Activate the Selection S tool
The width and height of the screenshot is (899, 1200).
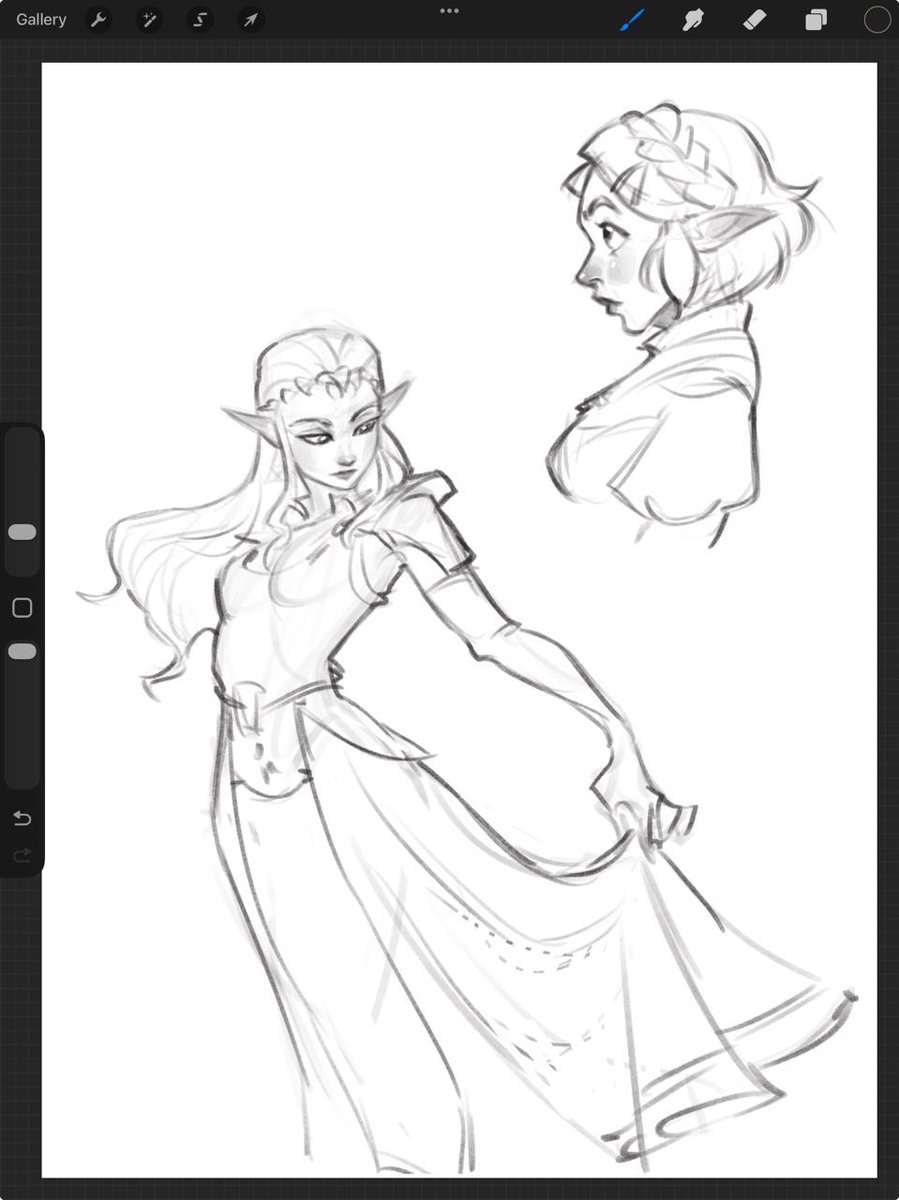tap(200, 20)
